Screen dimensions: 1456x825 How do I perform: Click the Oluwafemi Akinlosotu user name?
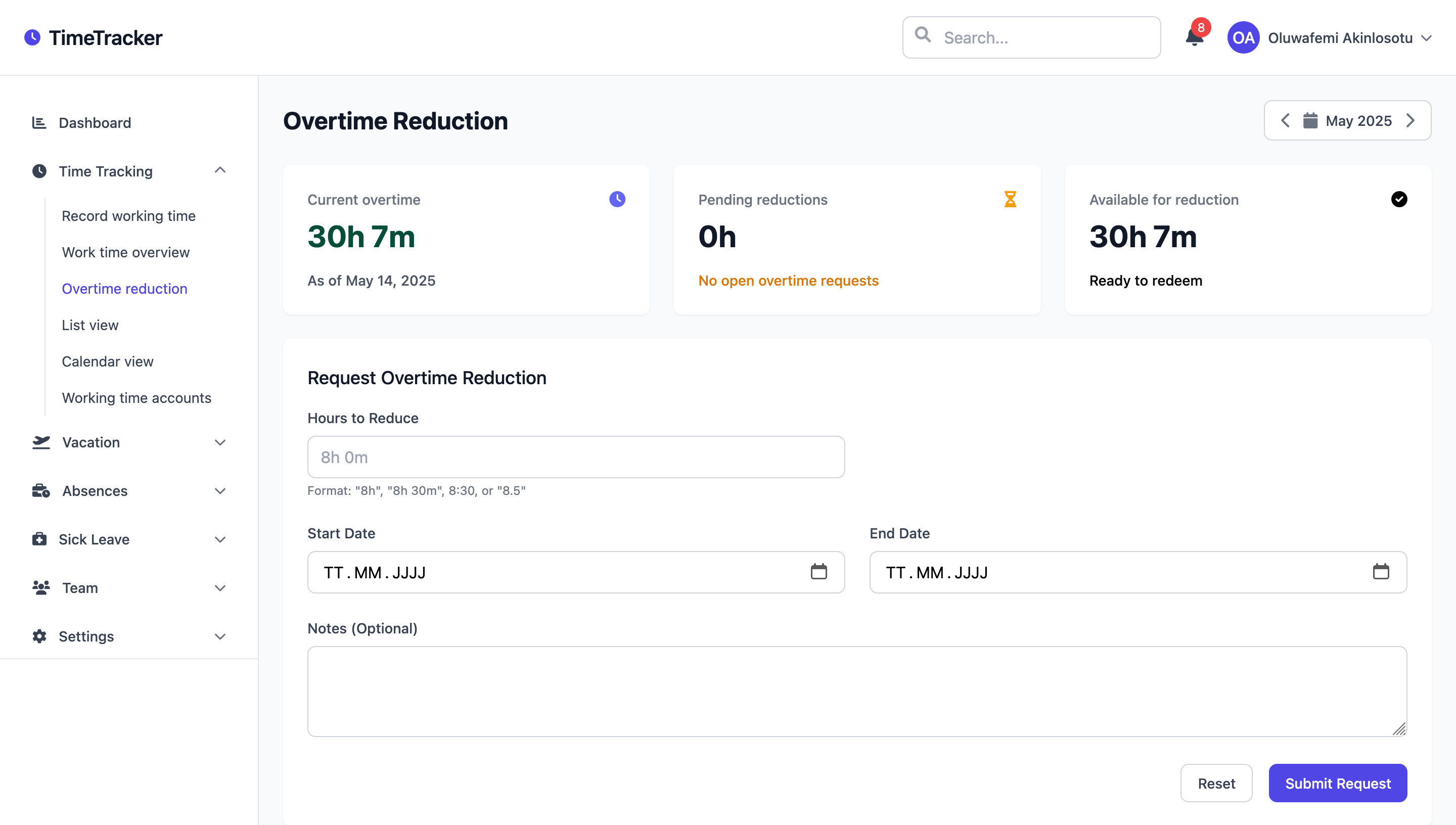[x=1340, y=38]
